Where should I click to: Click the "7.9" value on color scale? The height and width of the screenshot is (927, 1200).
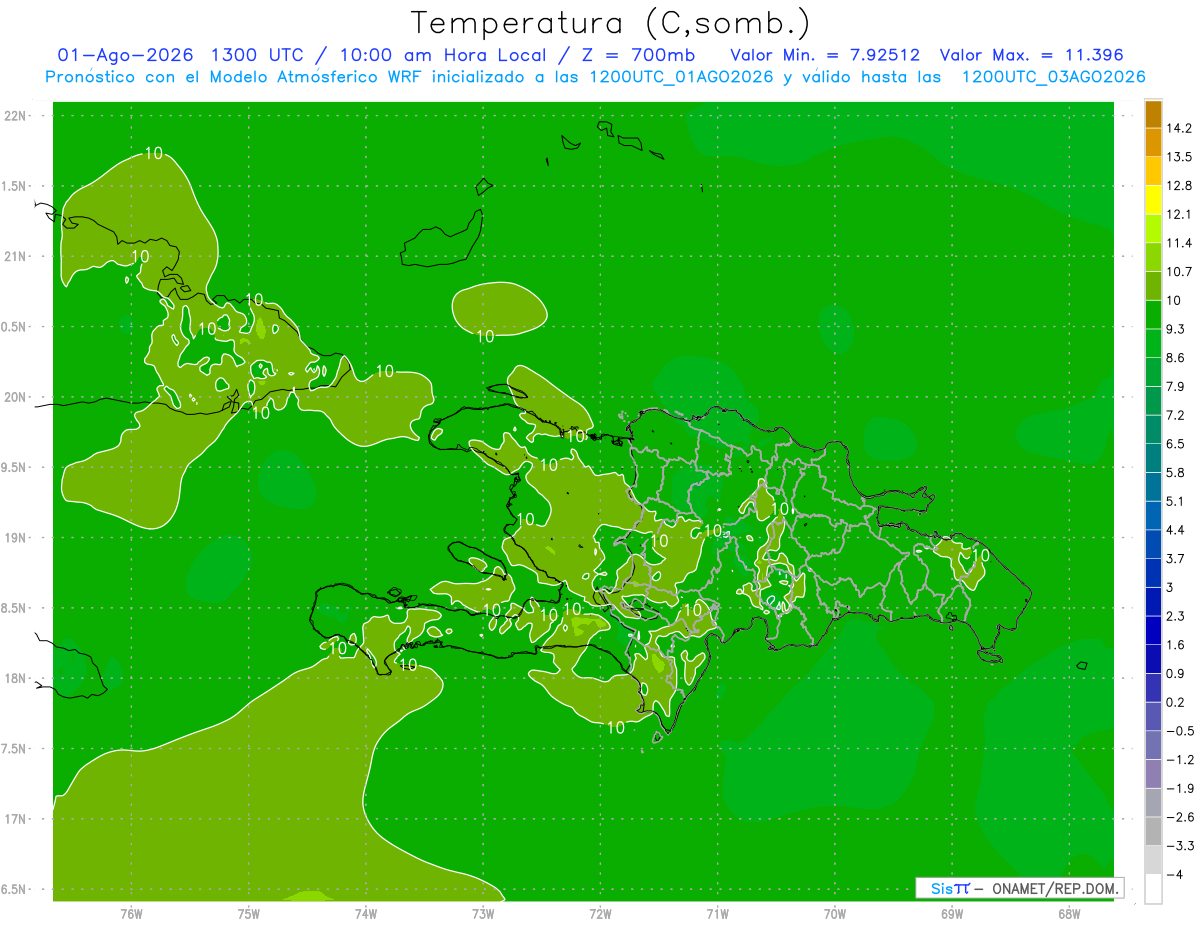1175,386
